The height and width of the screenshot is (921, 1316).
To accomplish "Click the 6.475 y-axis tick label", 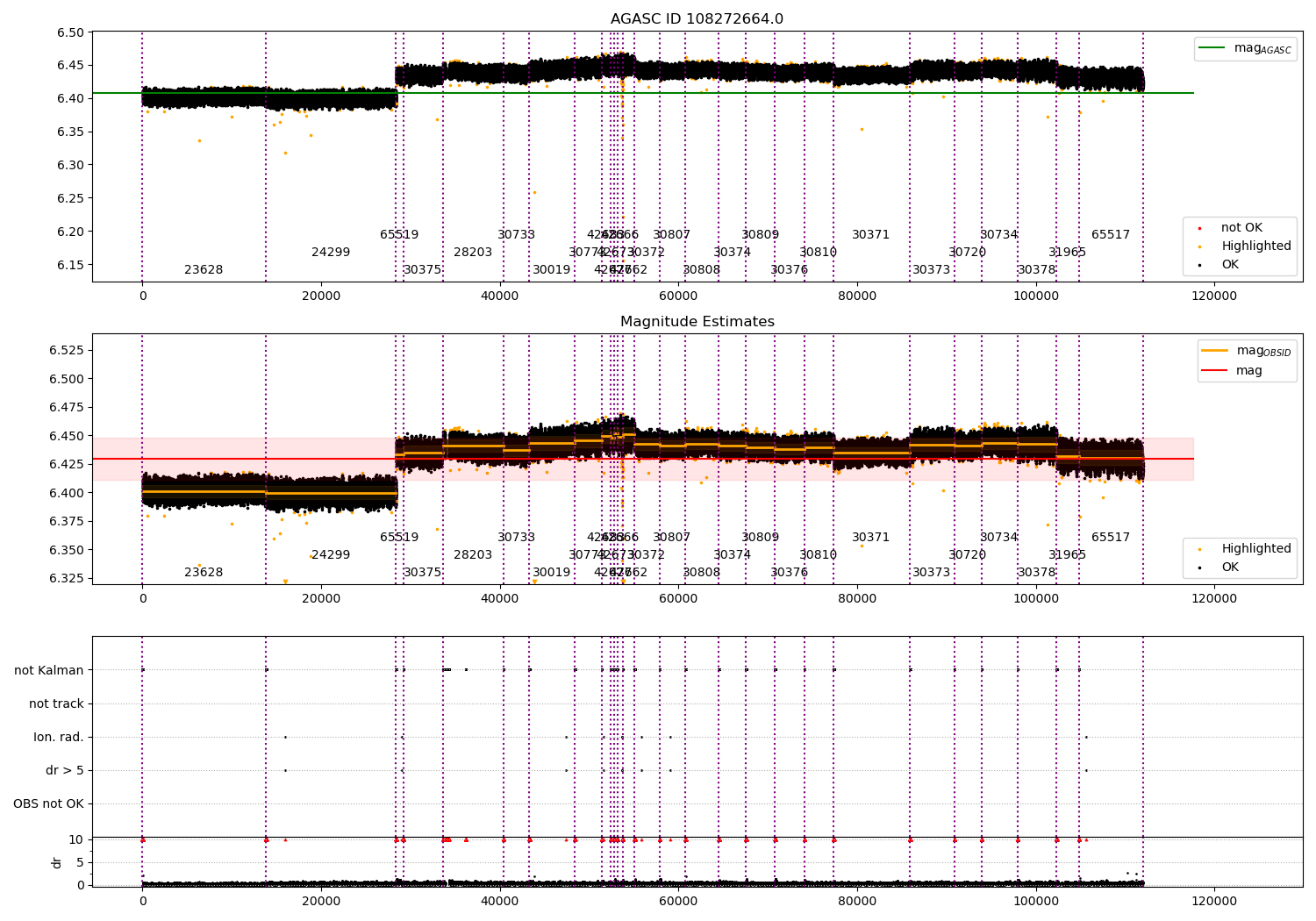I will pos(67,407).
